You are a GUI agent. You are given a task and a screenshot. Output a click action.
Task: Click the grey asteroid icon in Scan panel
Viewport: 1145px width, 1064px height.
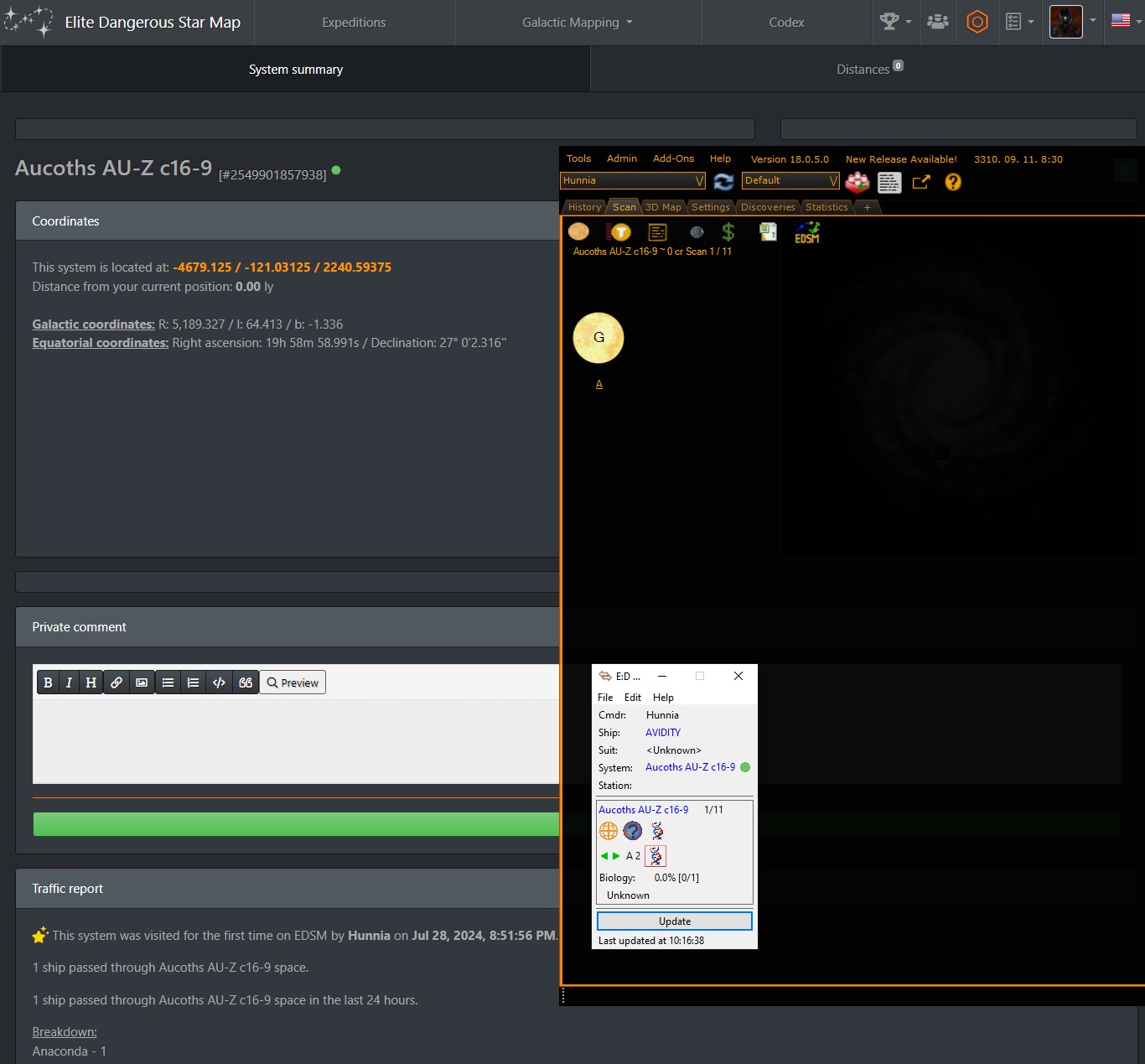click(x=697, y=232)
